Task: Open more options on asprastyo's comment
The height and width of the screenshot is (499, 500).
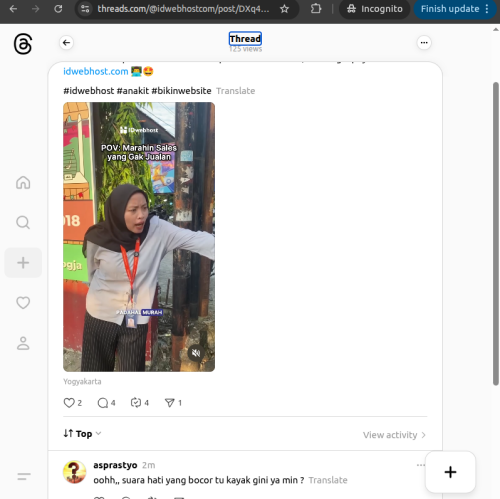Action: [420, 465]
